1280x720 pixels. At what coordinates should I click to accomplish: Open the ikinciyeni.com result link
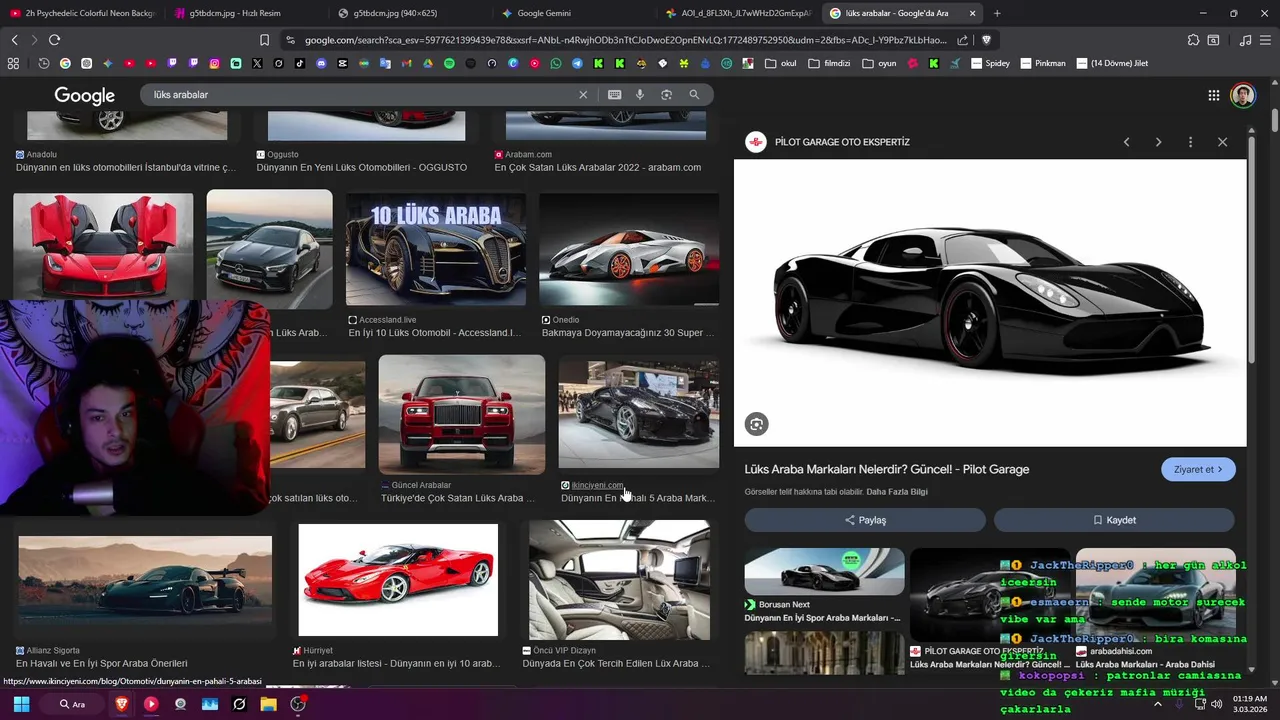pyautogui.click(x=597, y=485)
